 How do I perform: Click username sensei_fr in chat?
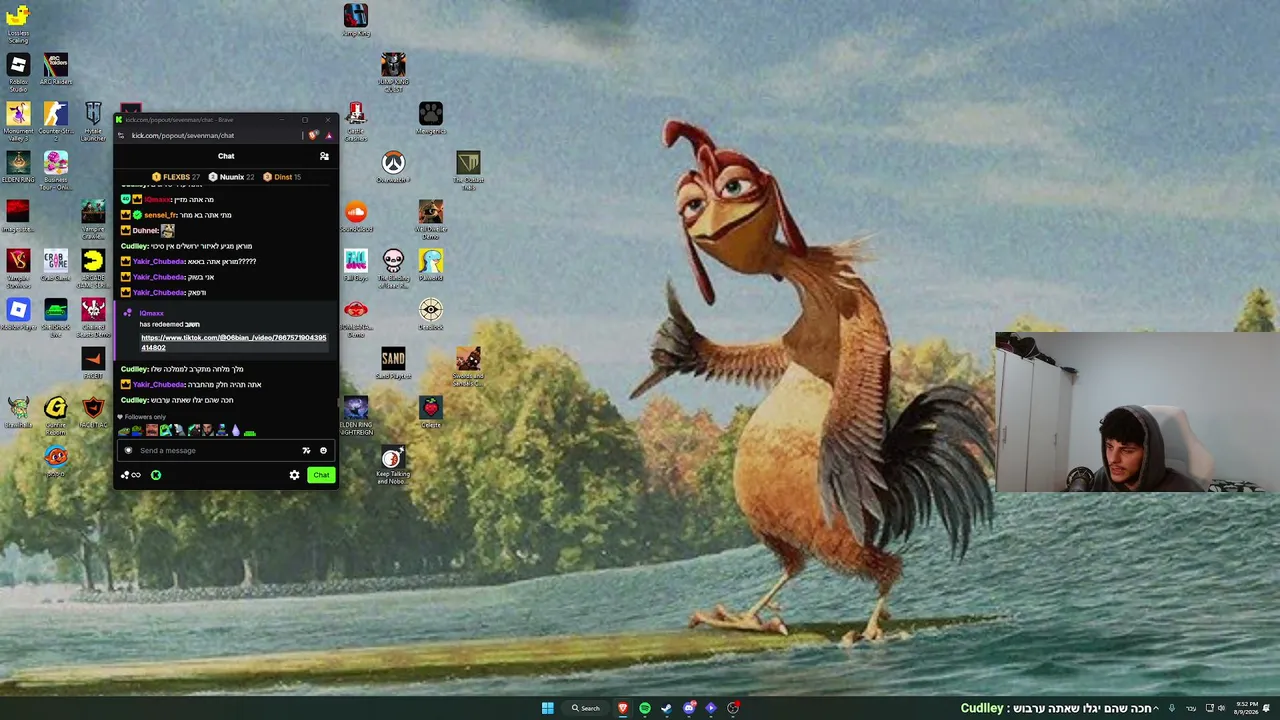pos(160,215)
